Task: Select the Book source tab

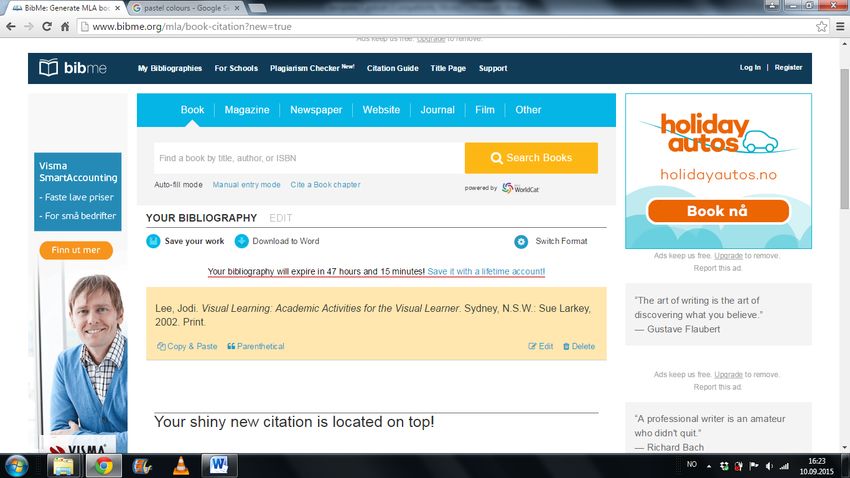Action: (x=192, y=109)
